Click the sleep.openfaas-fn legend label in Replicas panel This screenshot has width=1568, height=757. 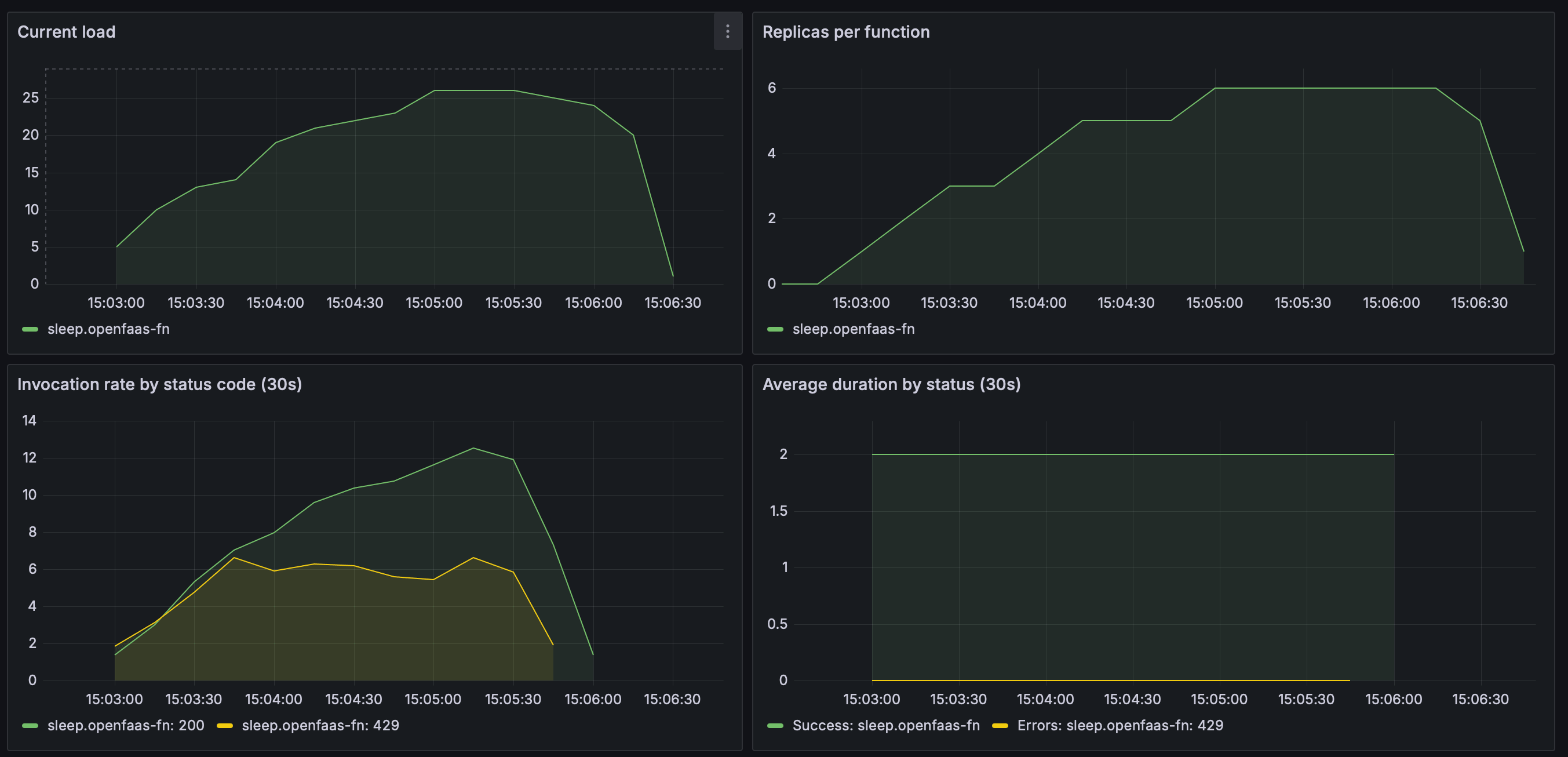pos(854,329)
